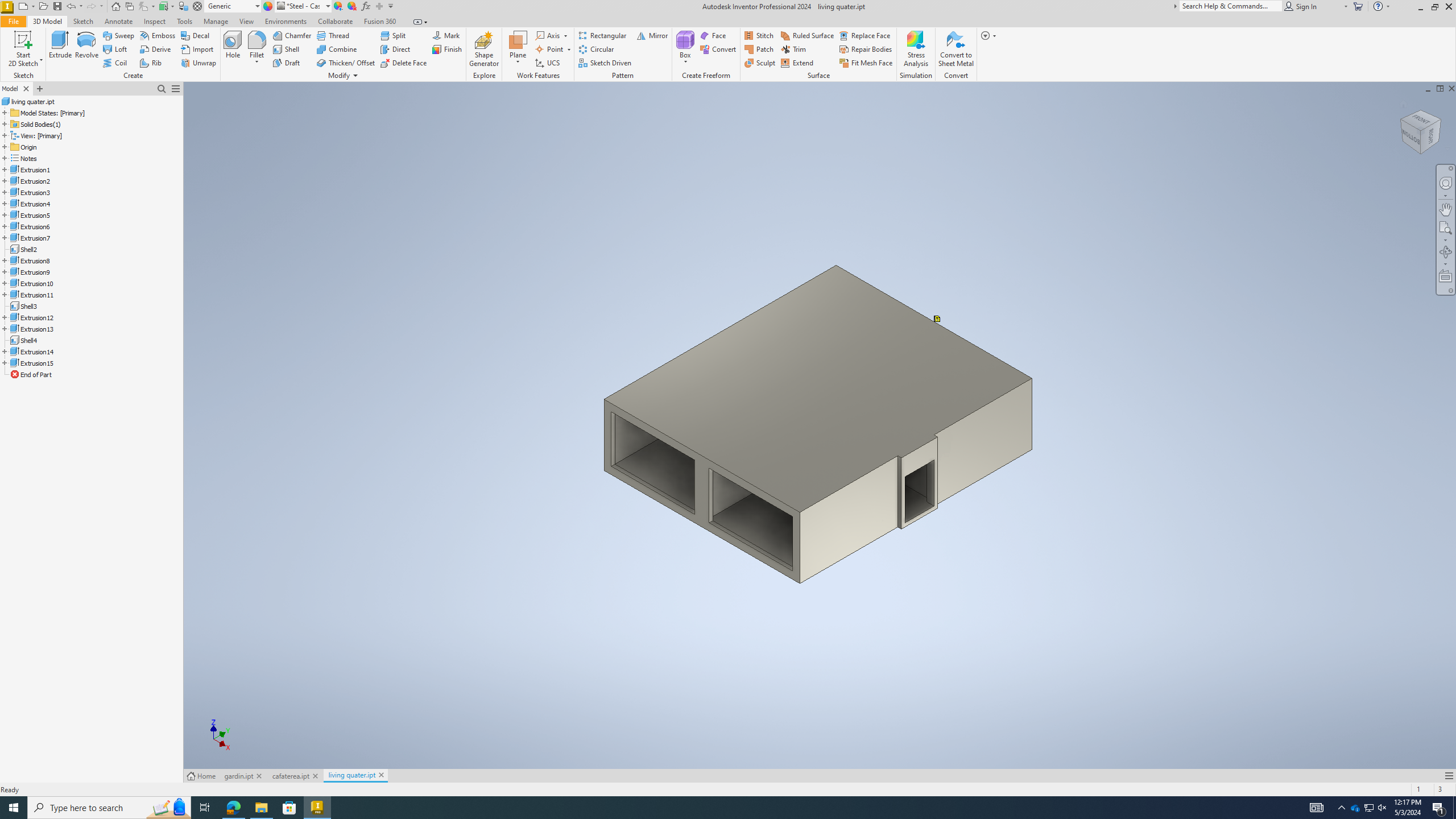Switch to gardin.ipt document tab

pos(238,776)
